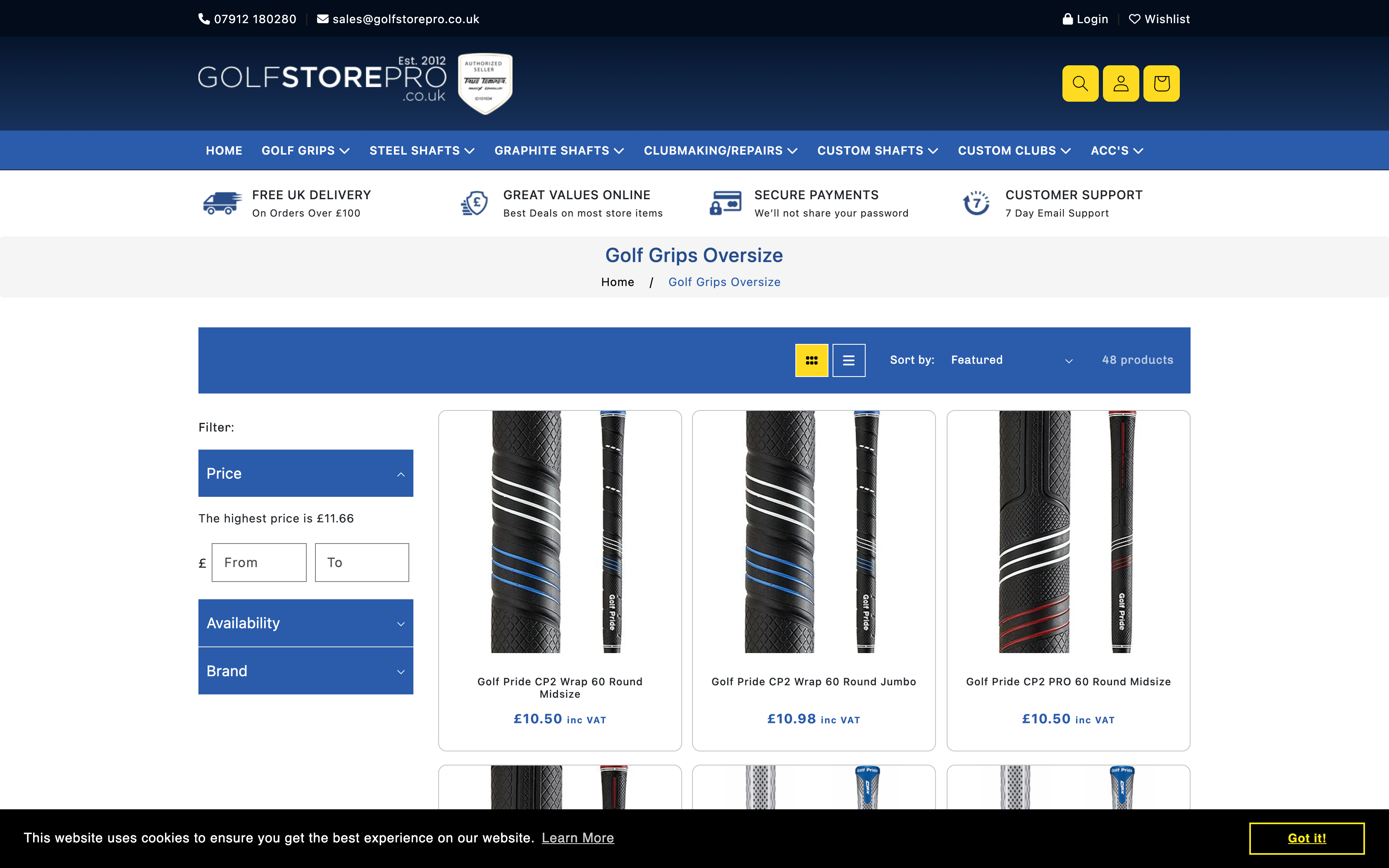Click the phone icon in top bar
This screenshot has height=868, width=1389.
tap(204, 19)
